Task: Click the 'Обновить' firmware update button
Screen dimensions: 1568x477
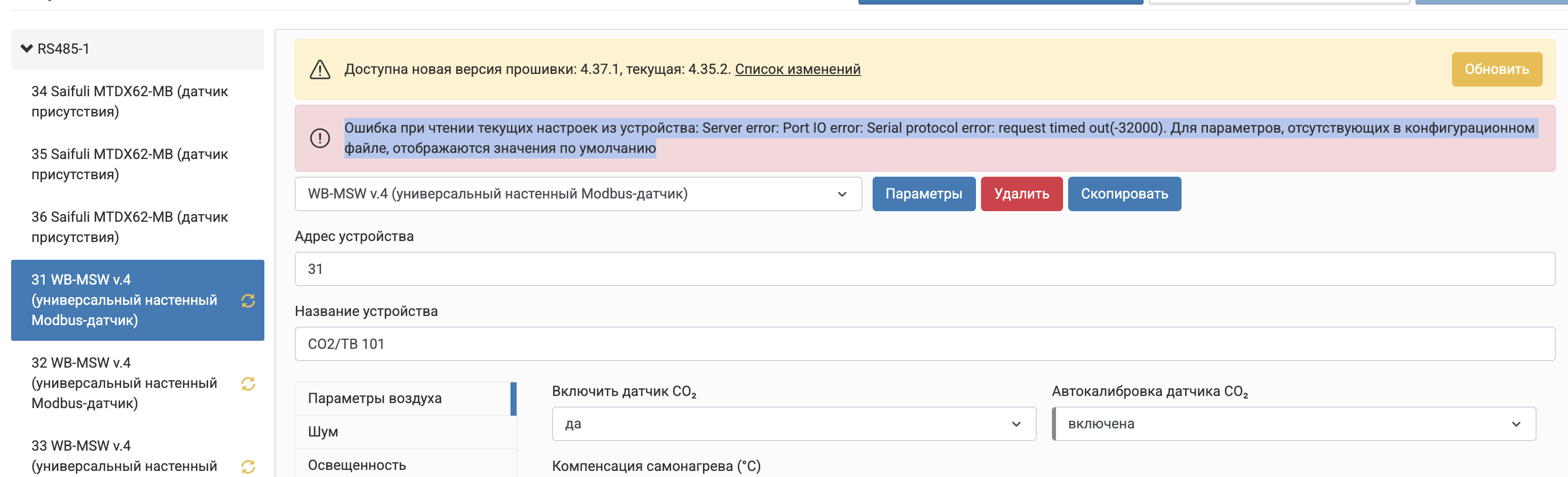Action: point(1496,69)
